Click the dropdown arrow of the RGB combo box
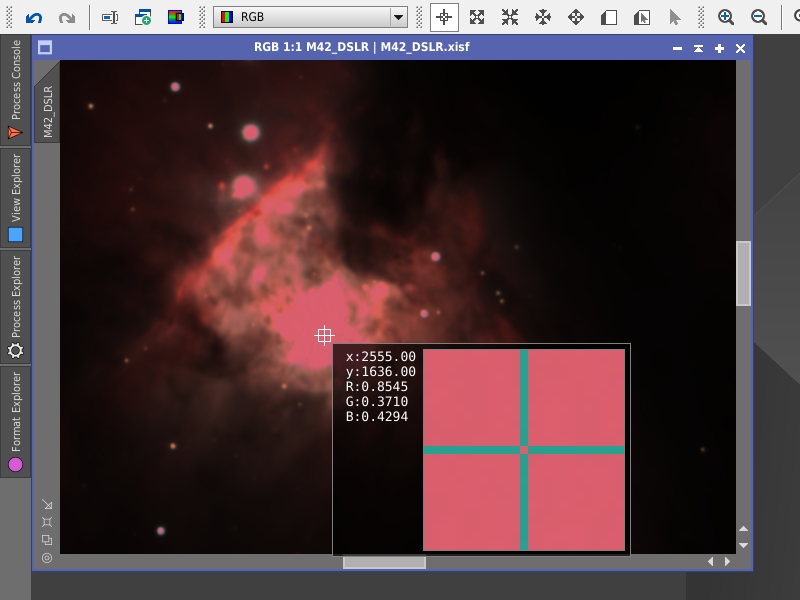 (398, 17)
